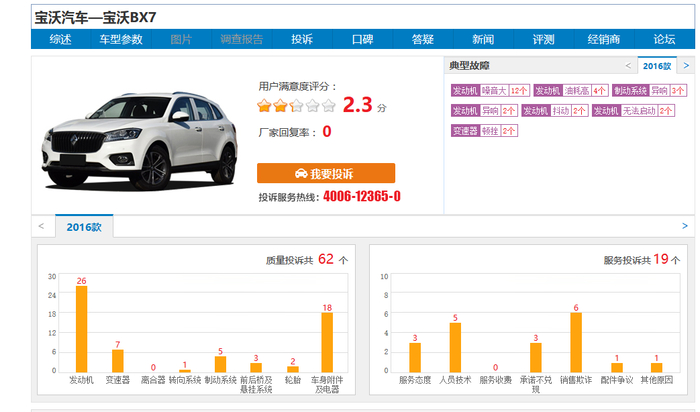
Task: Select the 经销商 navigation item
Action: click(604, 39)
